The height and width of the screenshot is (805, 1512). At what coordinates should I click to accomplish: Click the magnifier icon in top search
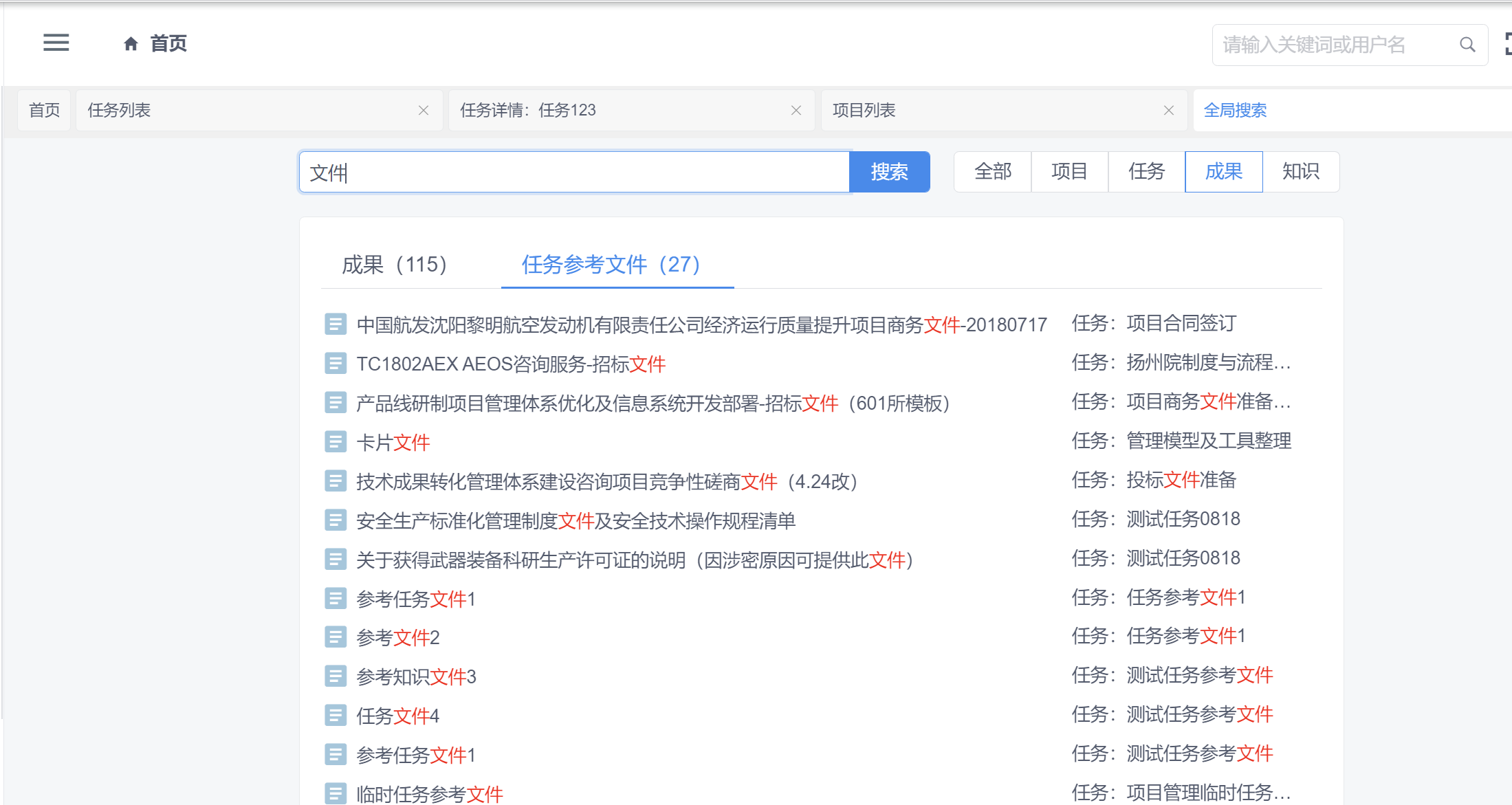click(x=1467, y=45)
